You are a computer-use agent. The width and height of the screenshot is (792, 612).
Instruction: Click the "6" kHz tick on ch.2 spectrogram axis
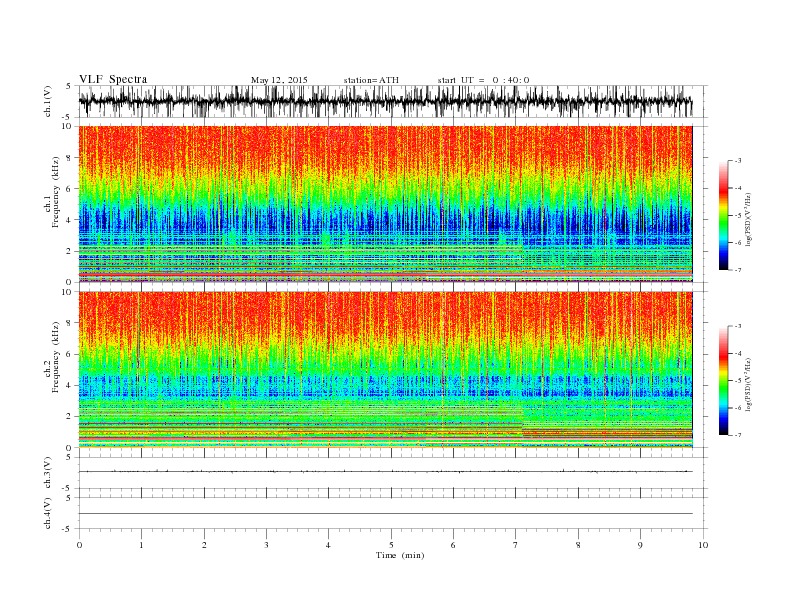(70, 354)
